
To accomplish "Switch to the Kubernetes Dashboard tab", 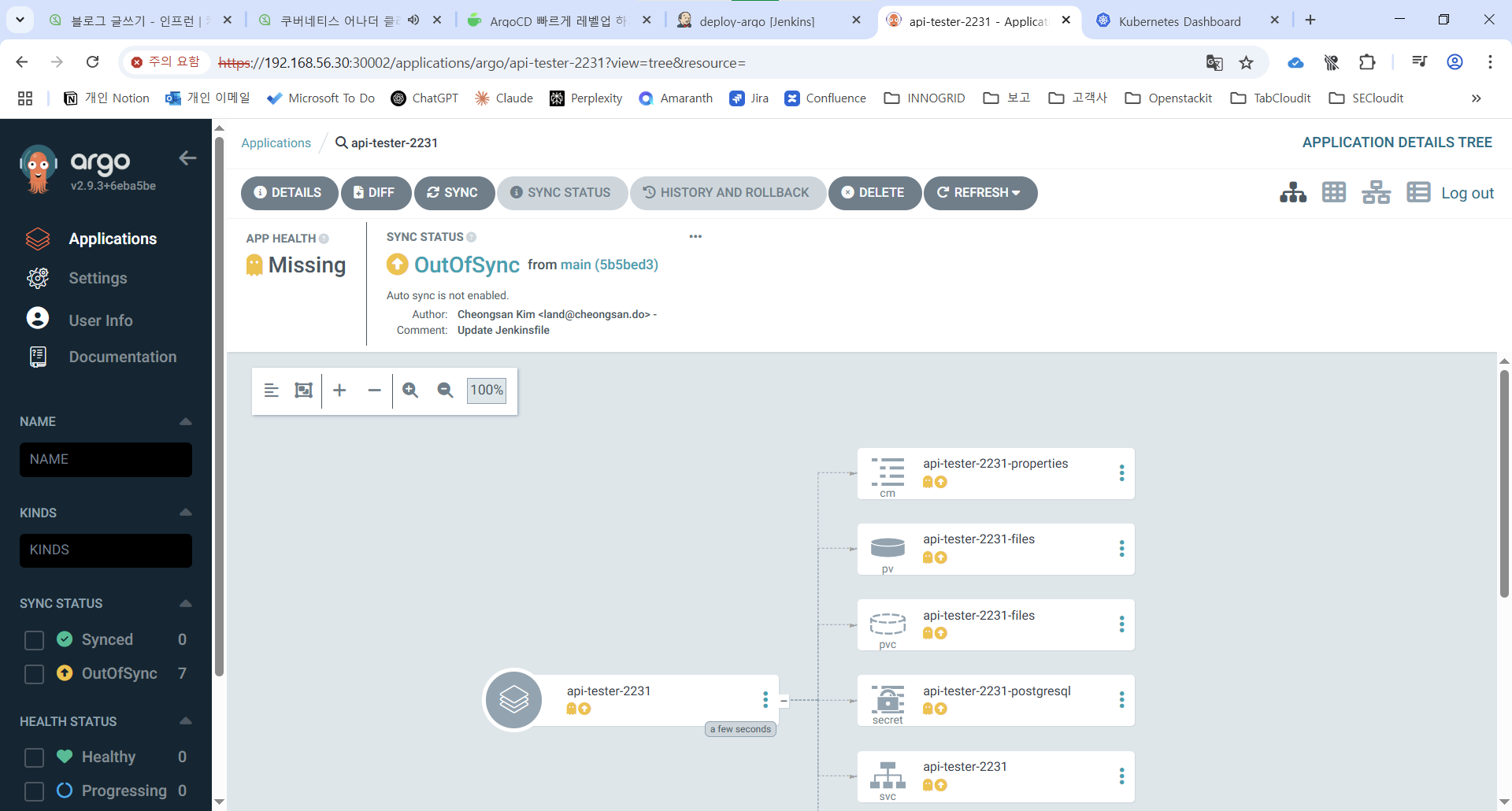I will [1179, 20].
